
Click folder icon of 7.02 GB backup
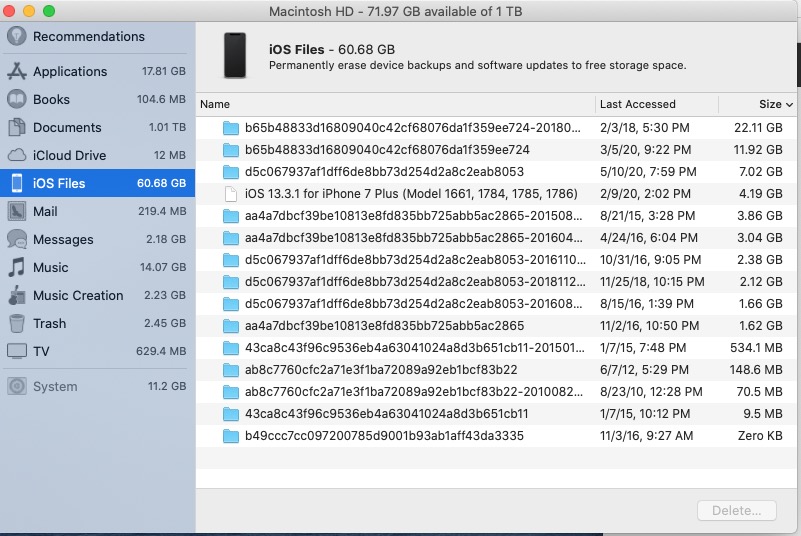(231, 172)
